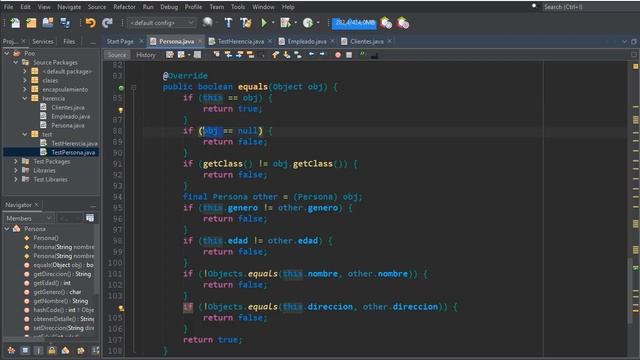This screenshot has width=640, height=360.
Task: Run the project with the green play icon
Action: [264, 23]
